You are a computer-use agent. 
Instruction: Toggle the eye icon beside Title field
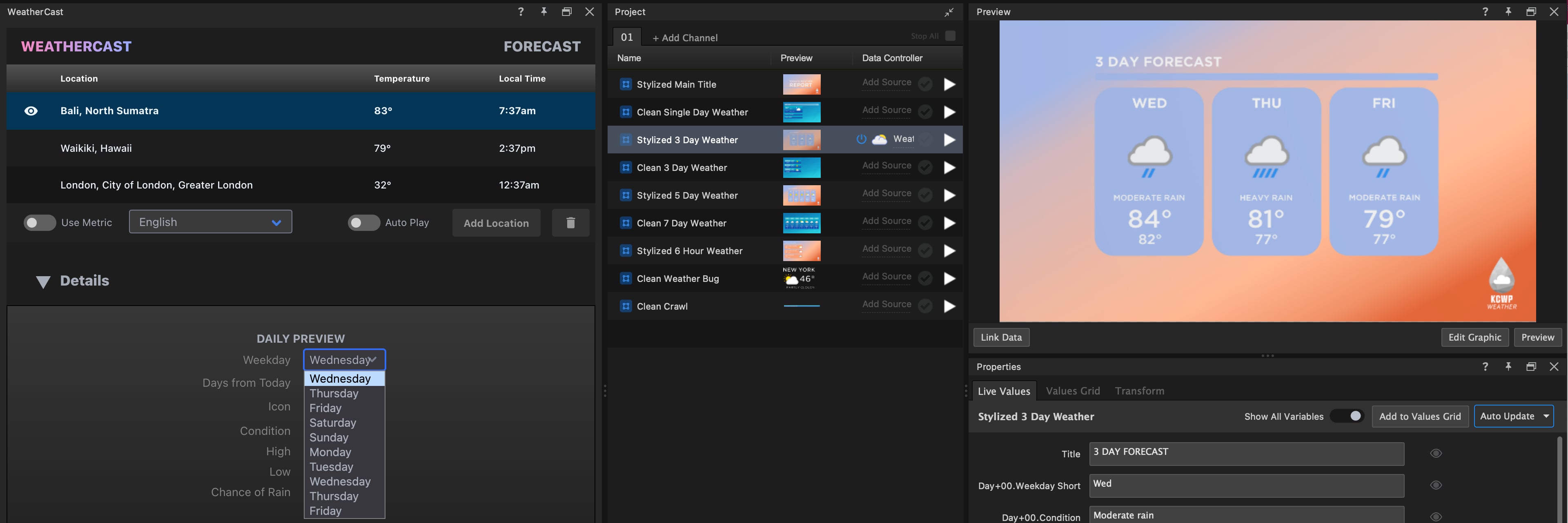(1435, 453)
